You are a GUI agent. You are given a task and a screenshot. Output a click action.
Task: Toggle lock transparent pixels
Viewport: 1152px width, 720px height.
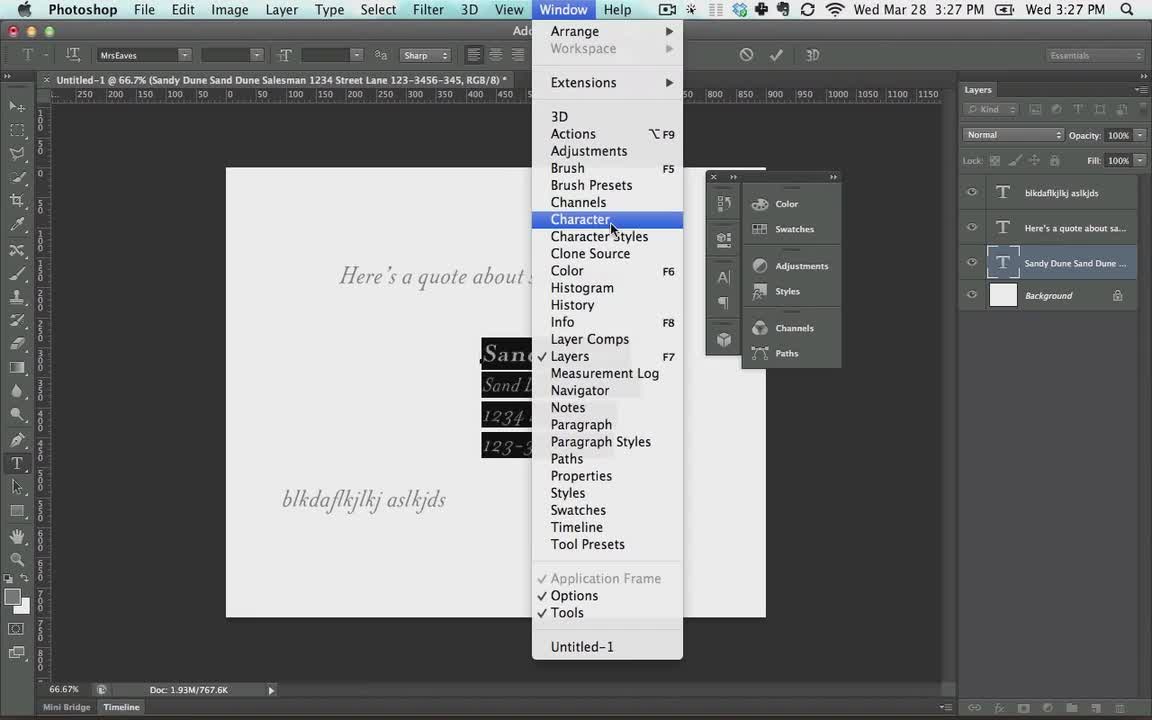click(x=995, y=160)
